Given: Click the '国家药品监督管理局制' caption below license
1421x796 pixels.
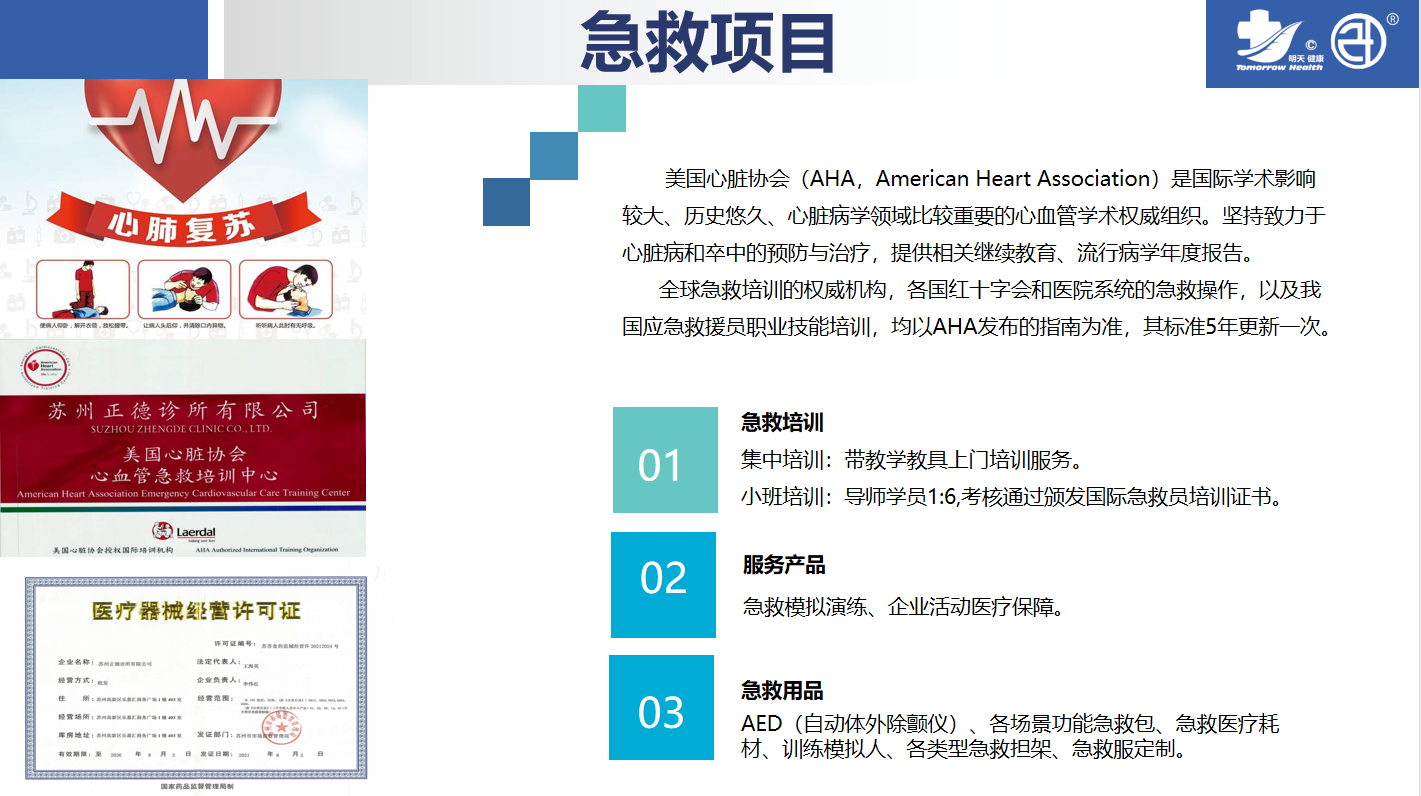Looking at the screenshot, I should click(x=197, y=787).
